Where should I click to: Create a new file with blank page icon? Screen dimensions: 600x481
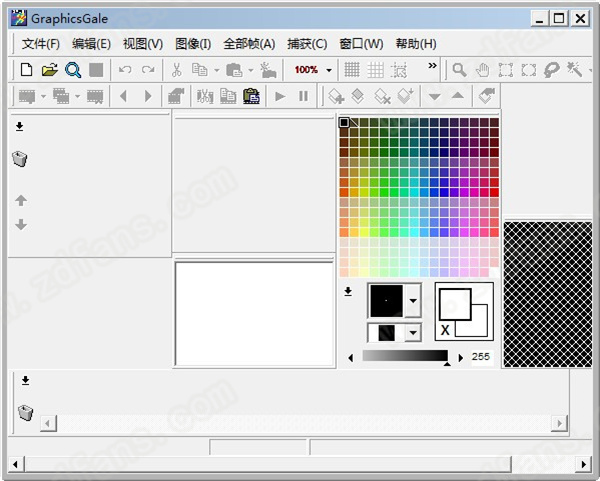[26, 70]
